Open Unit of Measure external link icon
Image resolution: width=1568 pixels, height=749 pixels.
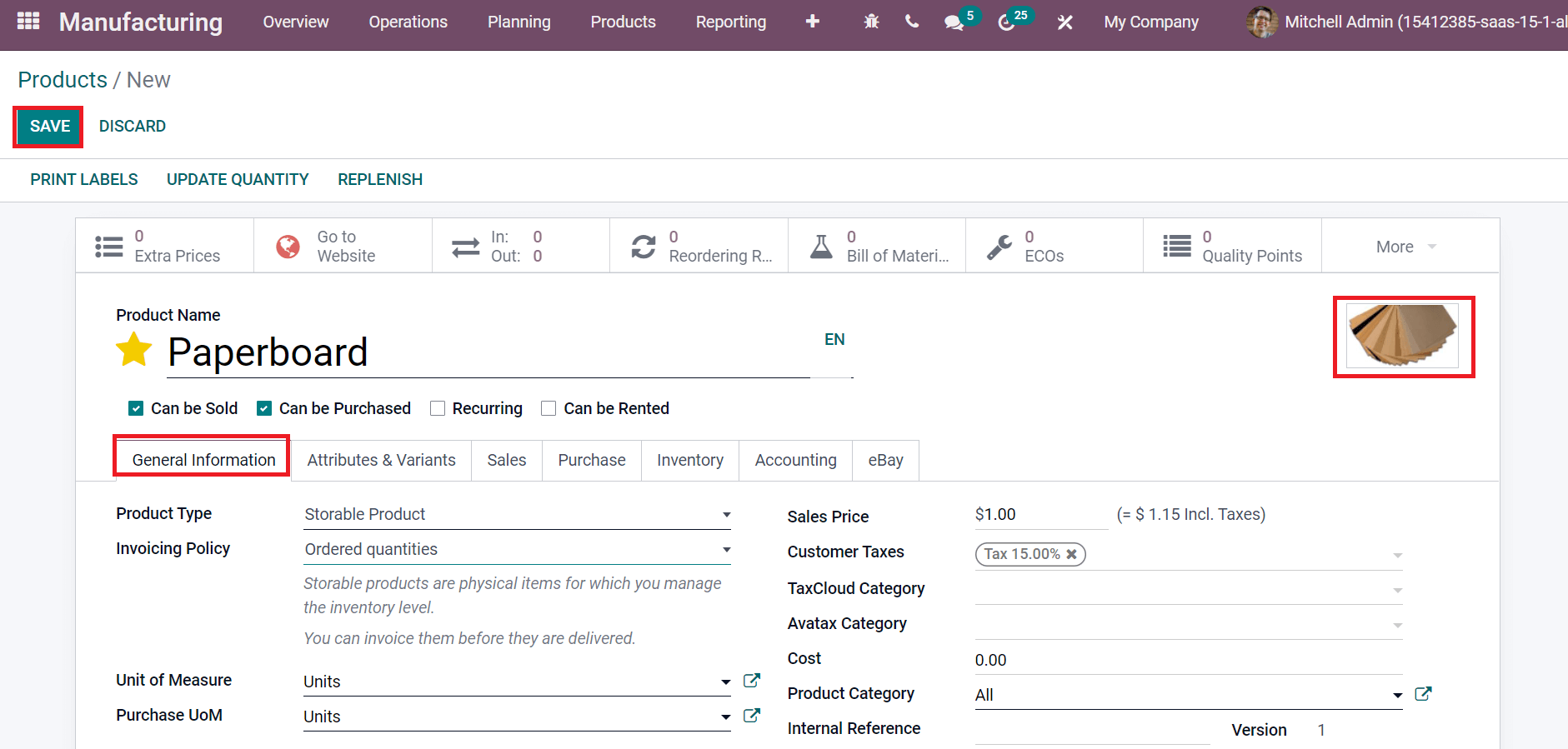751,681
